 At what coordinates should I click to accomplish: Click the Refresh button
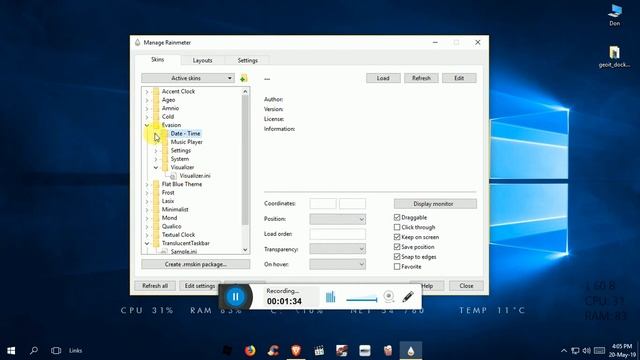421,78
